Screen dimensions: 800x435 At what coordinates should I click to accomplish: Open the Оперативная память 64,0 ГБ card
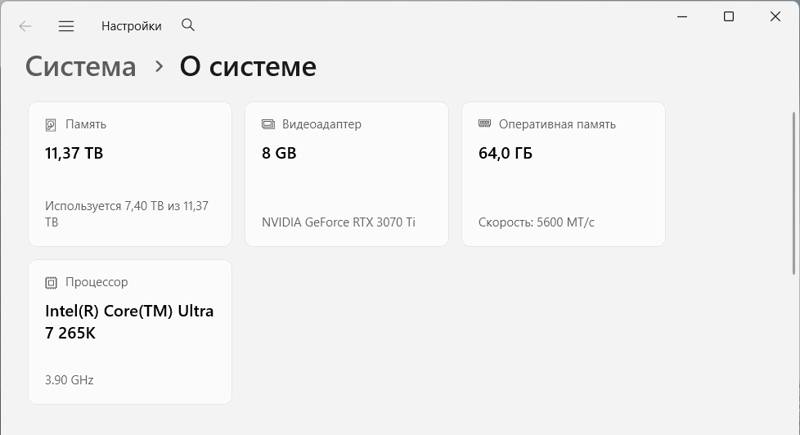point(563,174)
